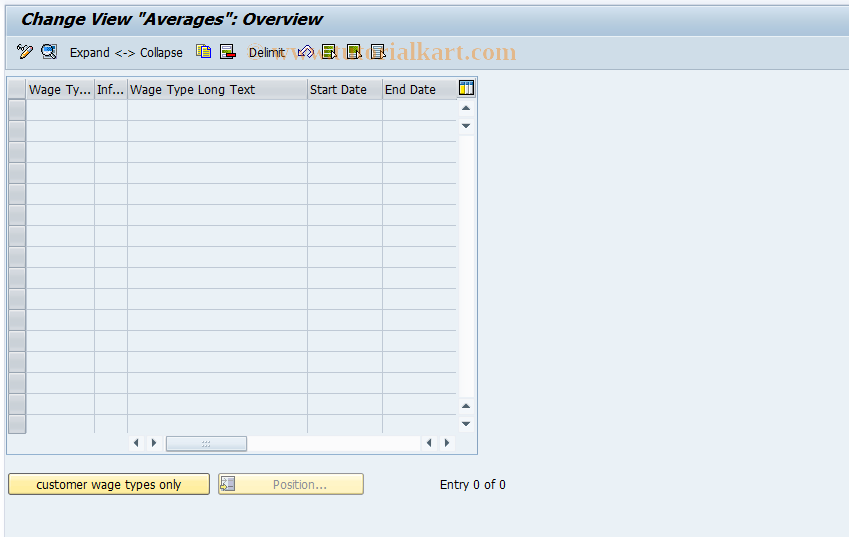Click the Select Block icon

354,52
